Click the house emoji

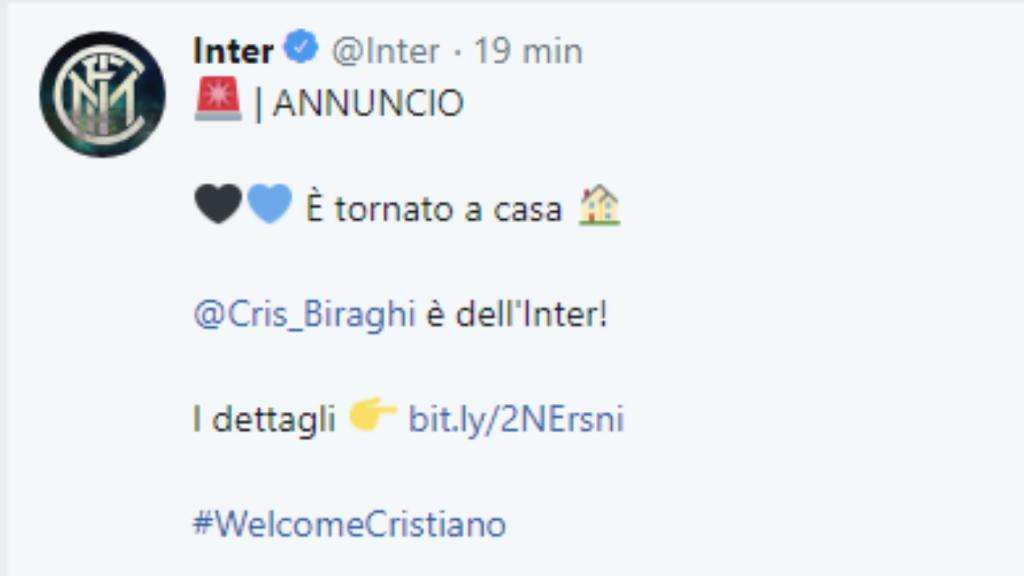tap(599, 205)
